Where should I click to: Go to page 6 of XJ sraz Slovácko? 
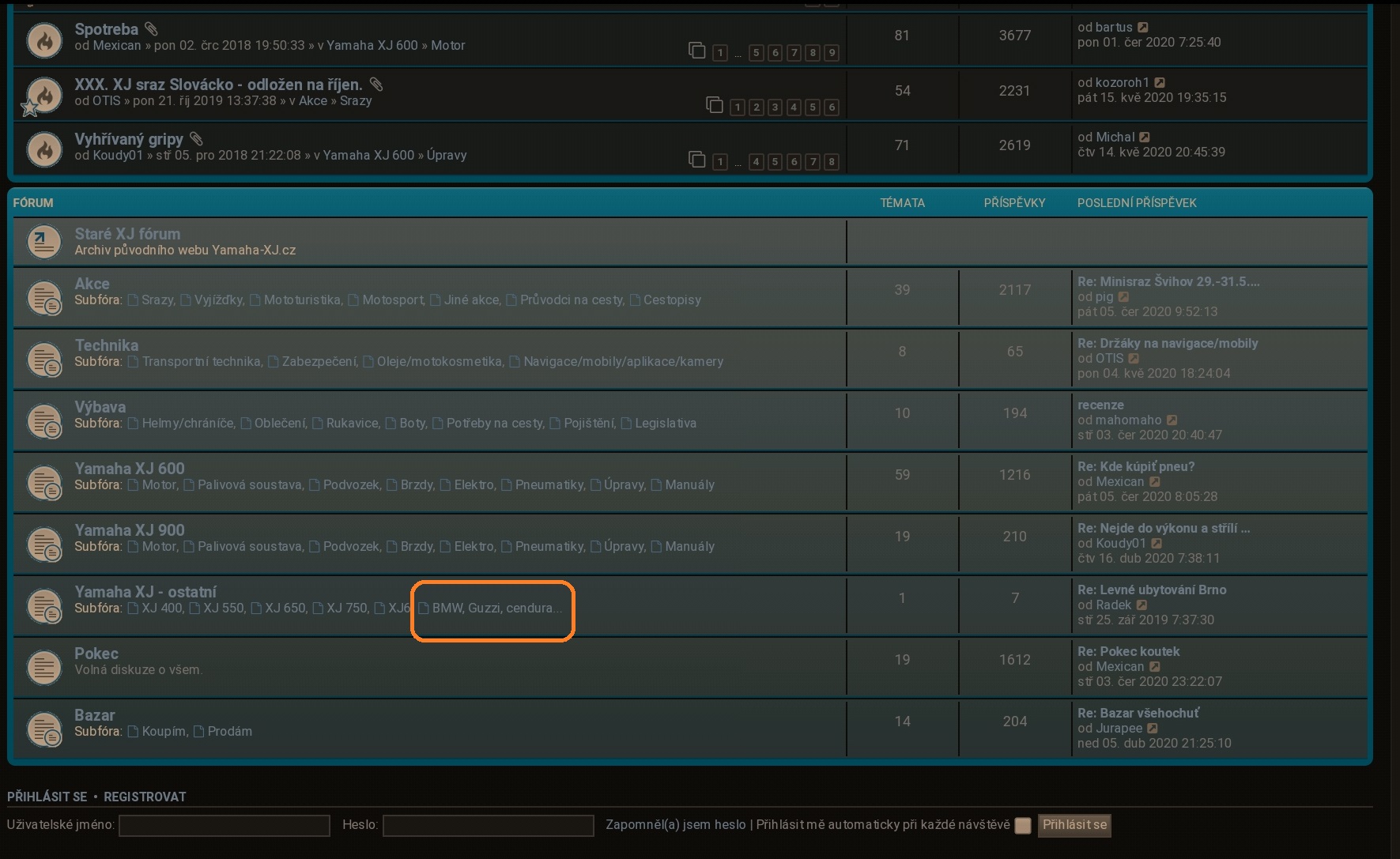pyautogui.click(x=831, y=107)
